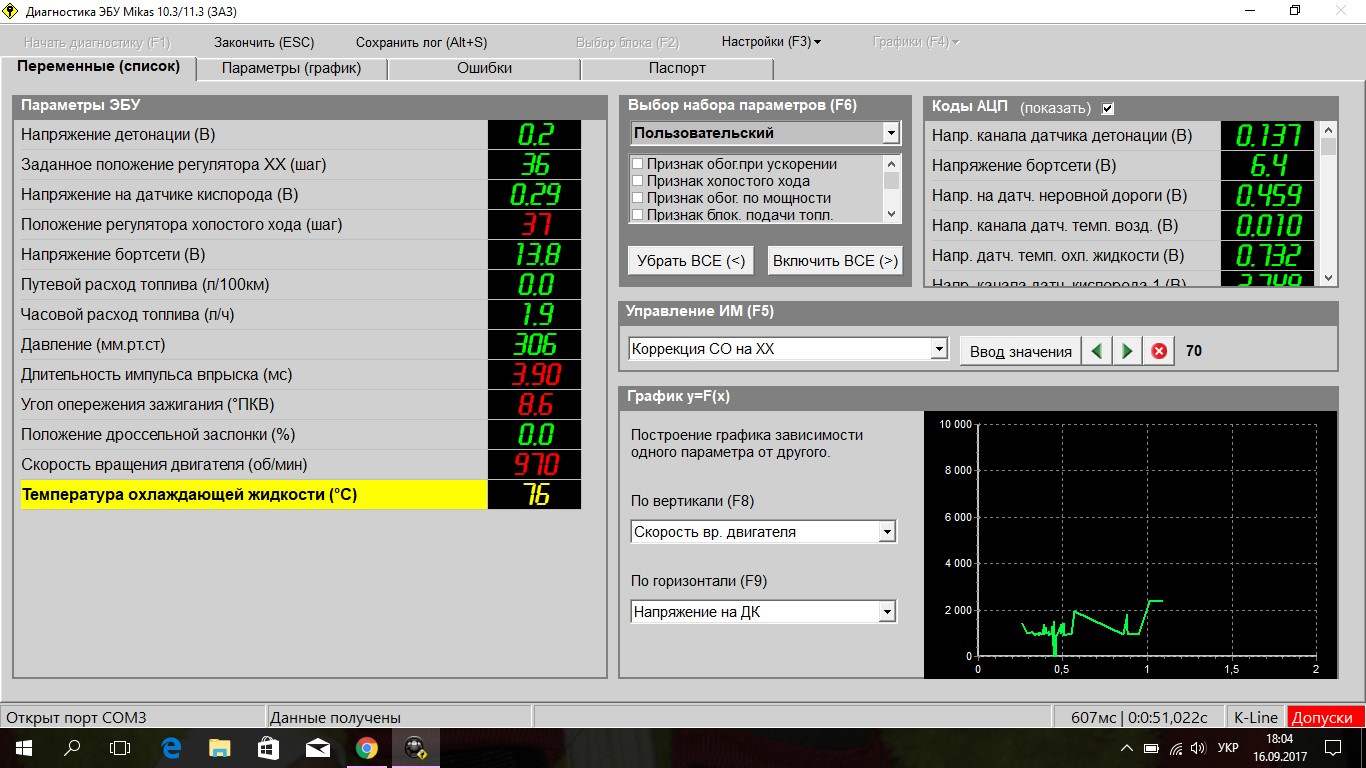Expand vertical axis 'Скорость вр. двигателя' dropdown
1366x768 pixels.
click(x=886, y=533)
